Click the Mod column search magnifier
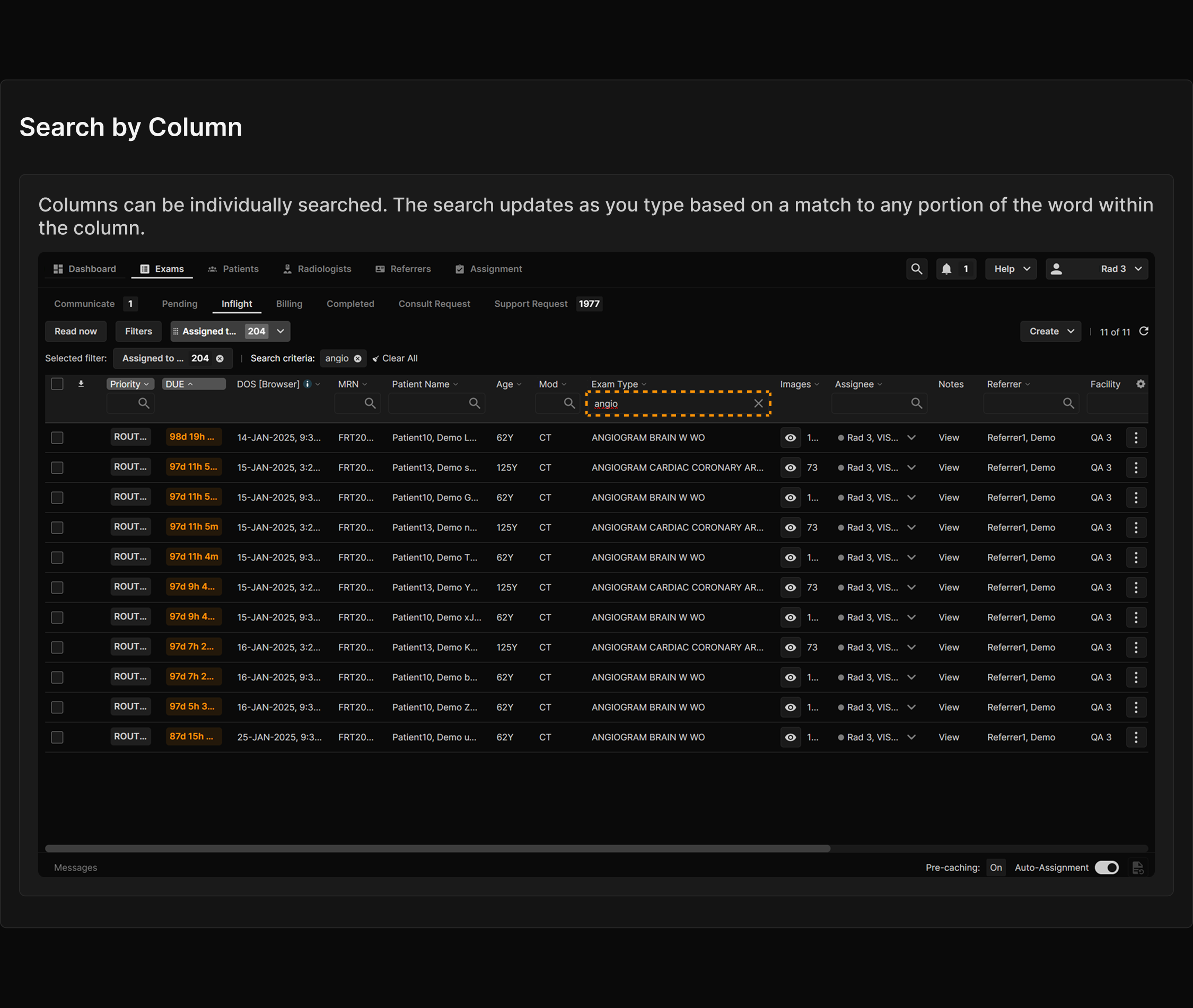Viewport: 1193px width, 1008px height. (569, 403)
